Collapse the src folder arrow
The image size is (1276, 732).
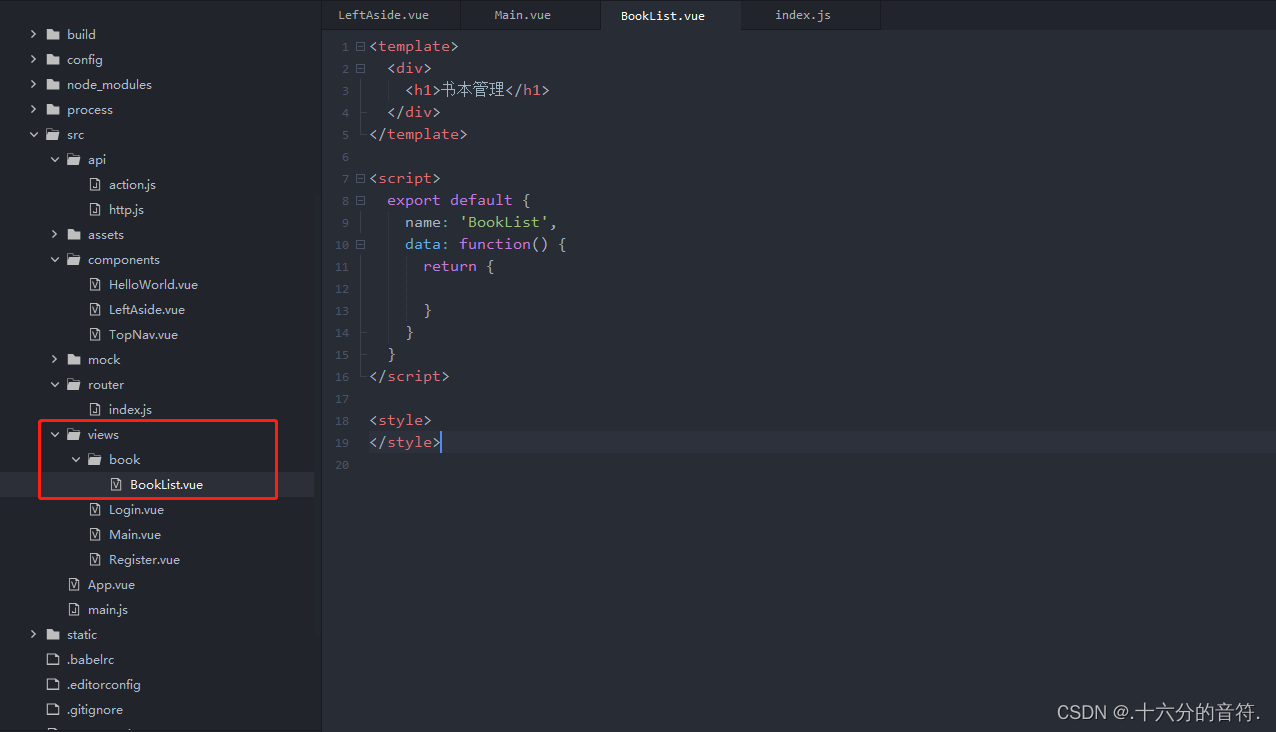click(x=33, y=134)
